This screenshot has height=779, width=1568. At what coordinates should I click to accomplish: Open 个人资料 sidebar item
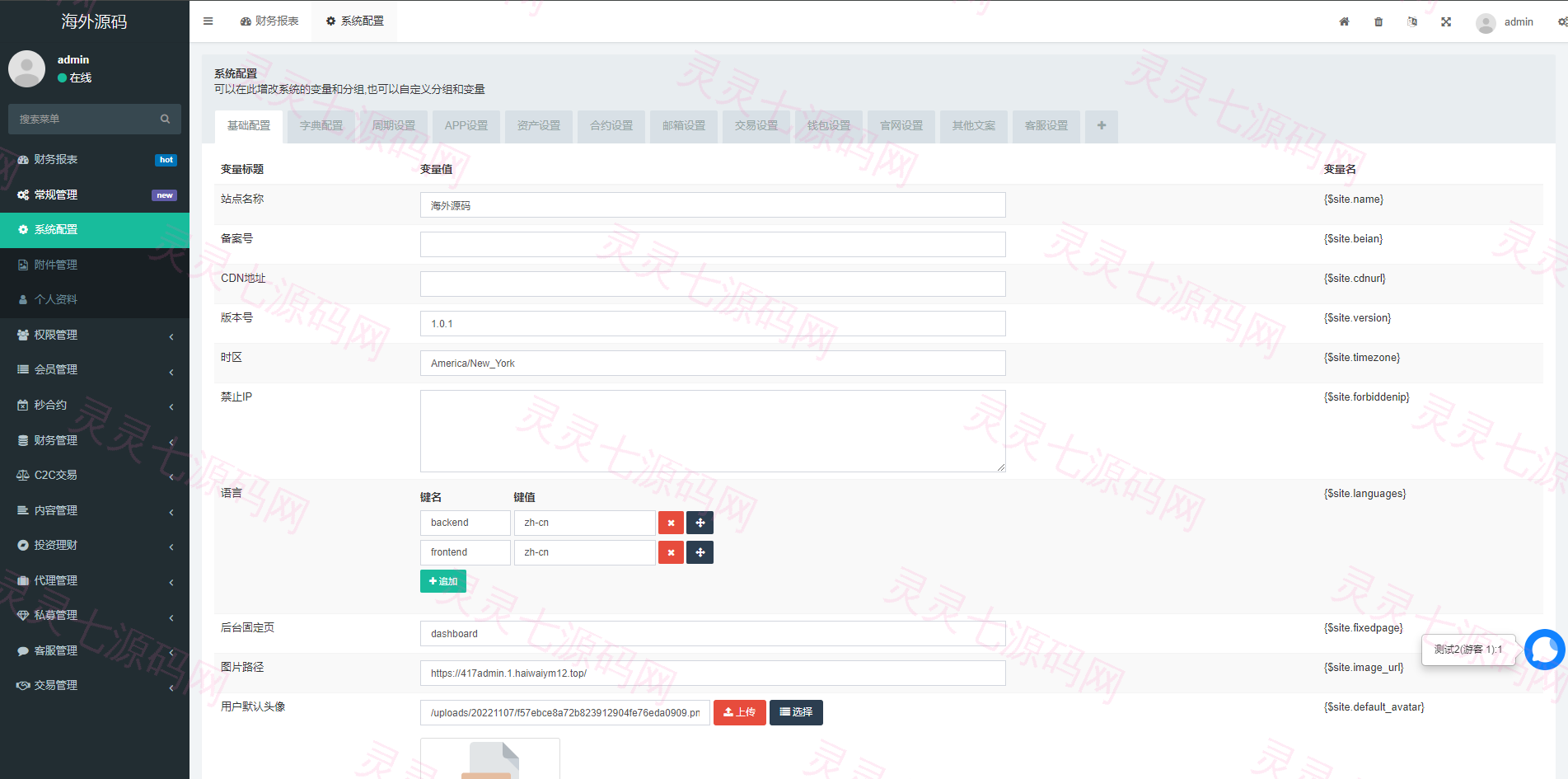coord(95,299)
